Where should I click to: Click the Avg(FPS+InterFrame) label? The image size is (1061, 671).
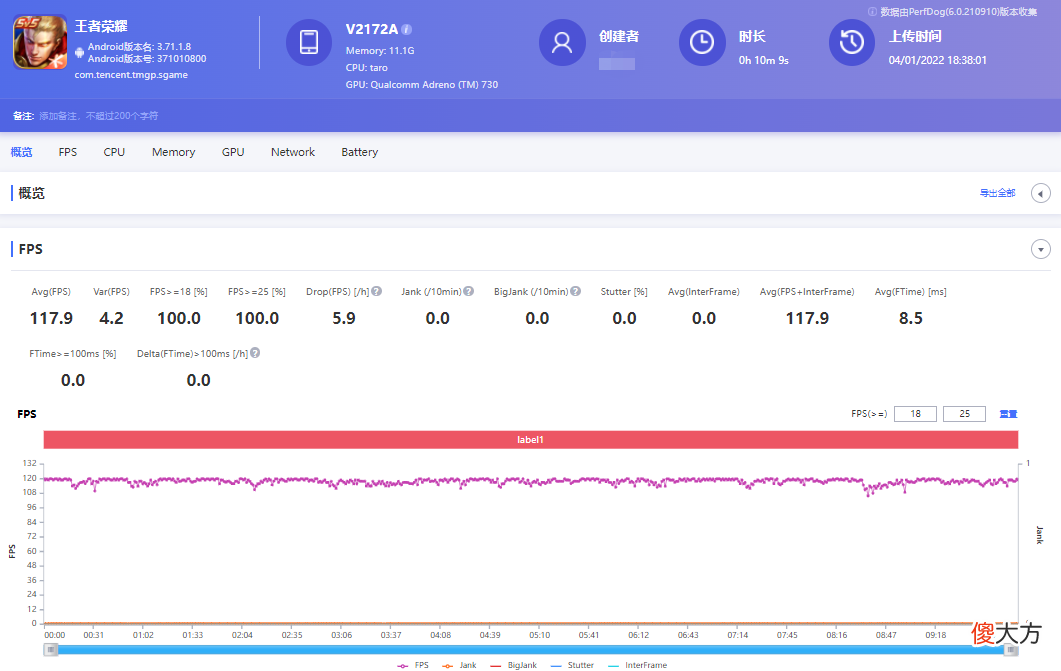807,292
